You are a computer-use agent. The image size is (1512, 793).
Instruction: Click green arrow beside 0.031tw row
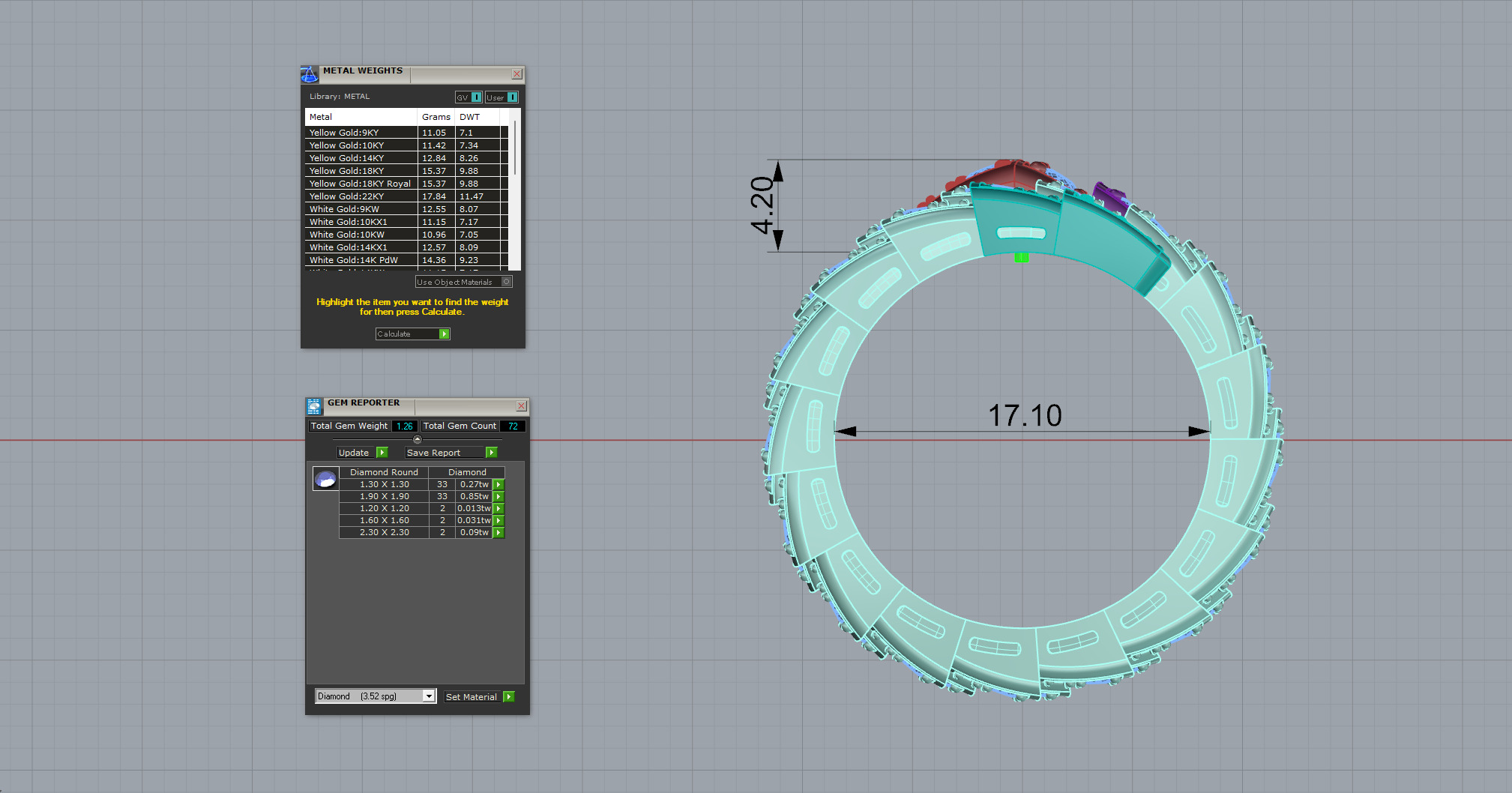pos(499,521)
